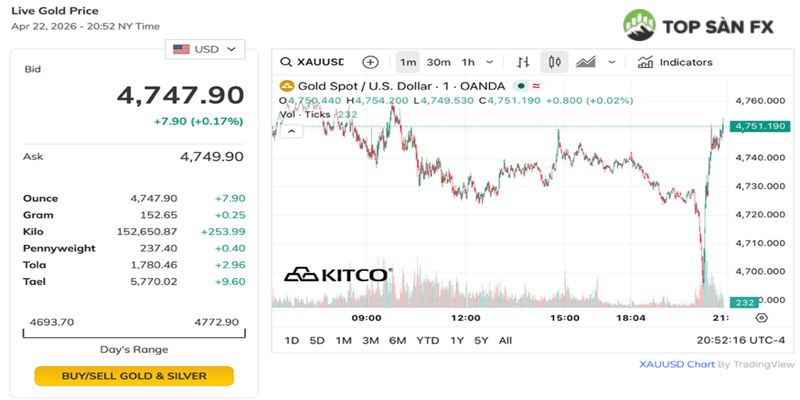Select the YTD date range tab

point(428,340)
